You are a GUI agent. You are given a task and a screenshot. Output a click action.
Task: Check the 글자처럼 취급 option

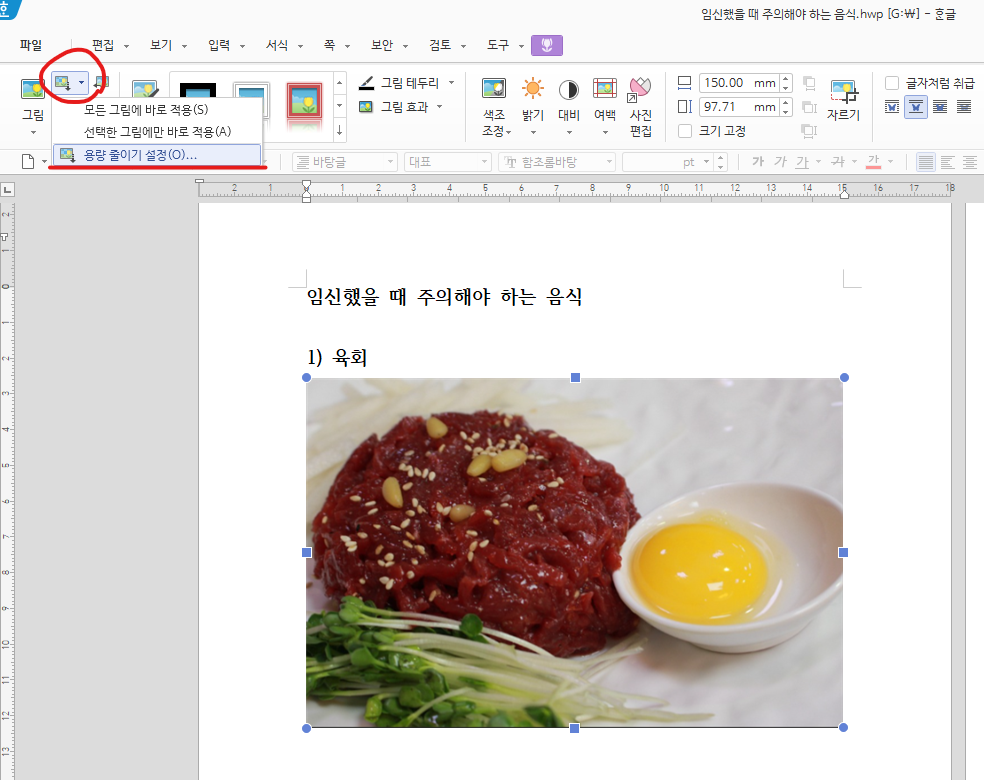[x=891, y=84]
